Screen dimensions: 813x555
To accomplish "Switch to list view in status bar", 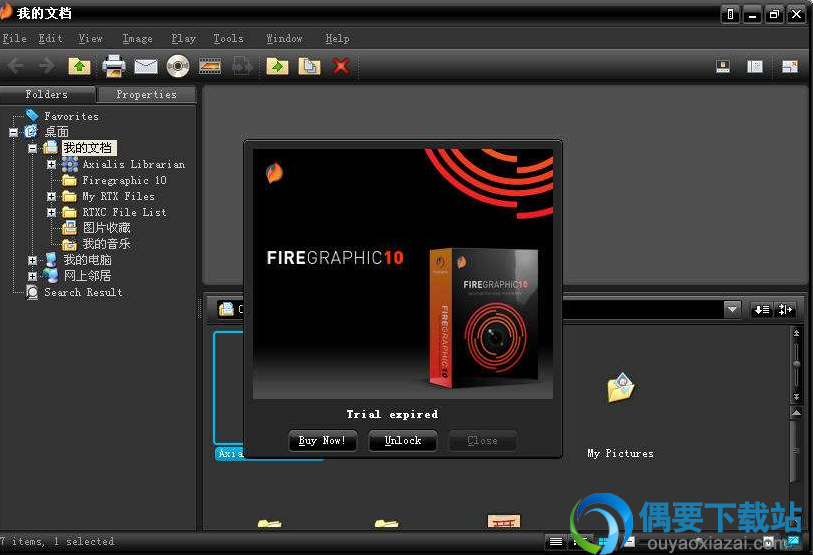I will [x=556, y=542].
